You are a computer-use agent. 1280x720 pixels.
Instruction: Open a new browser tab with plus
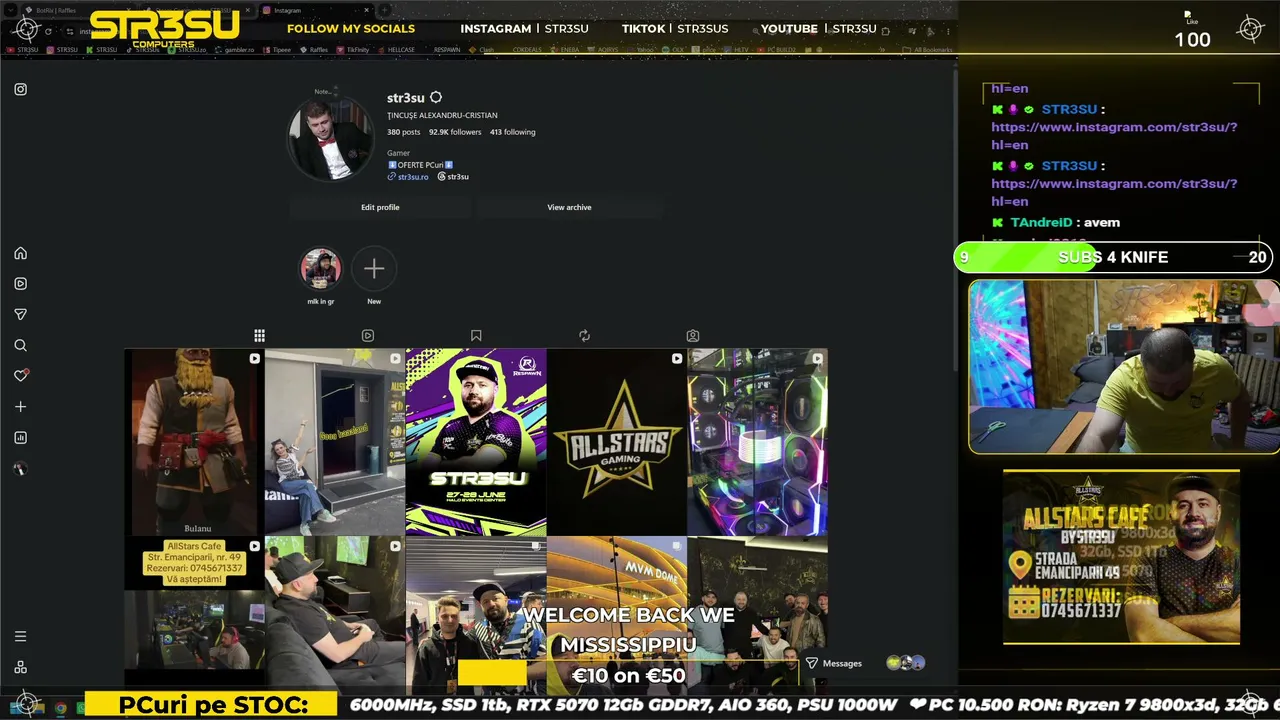point(385,10)
